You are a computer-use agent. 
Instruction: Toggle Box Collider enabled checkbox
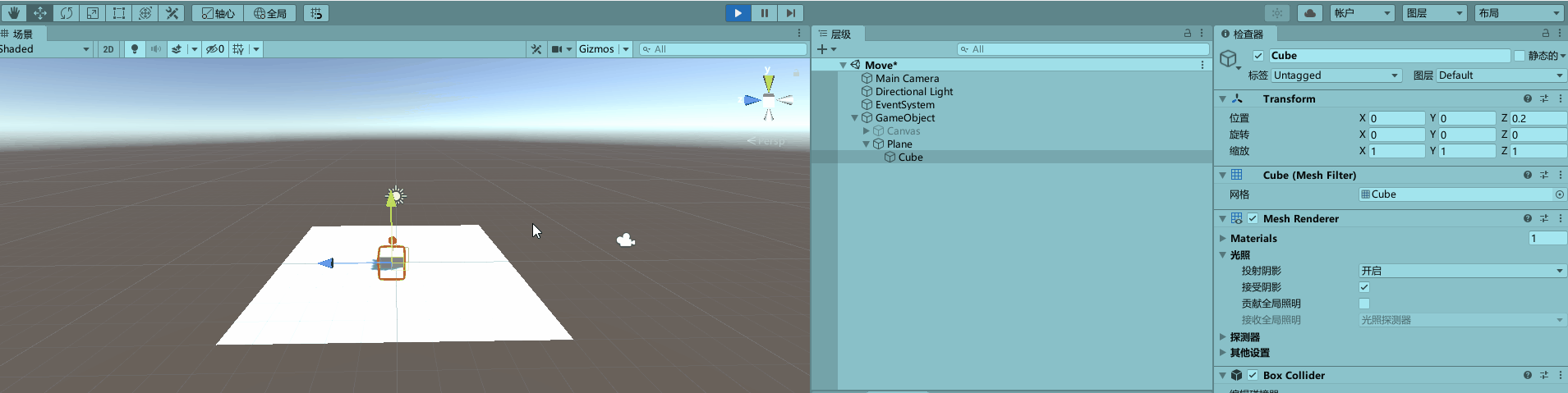(1253, 375)
